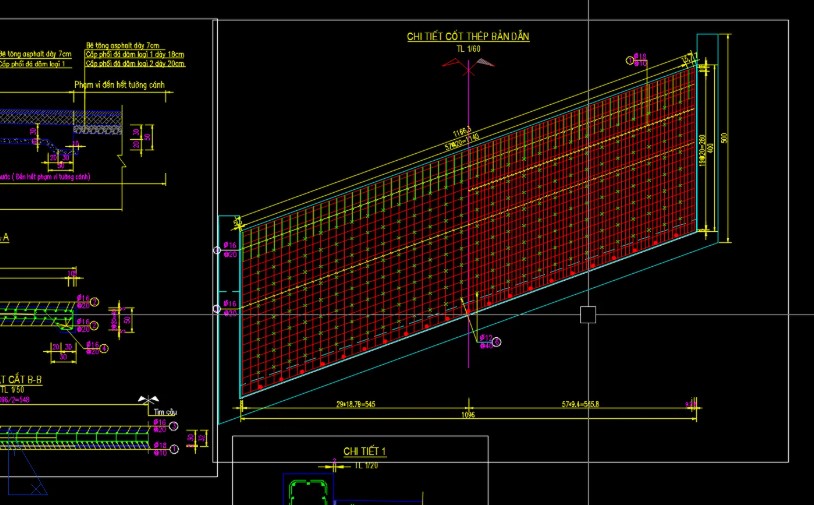Click the rebar callout bubble at slab's top-right corner
The width and height of the screenshot is (814, 505).
tap(630, 60)
